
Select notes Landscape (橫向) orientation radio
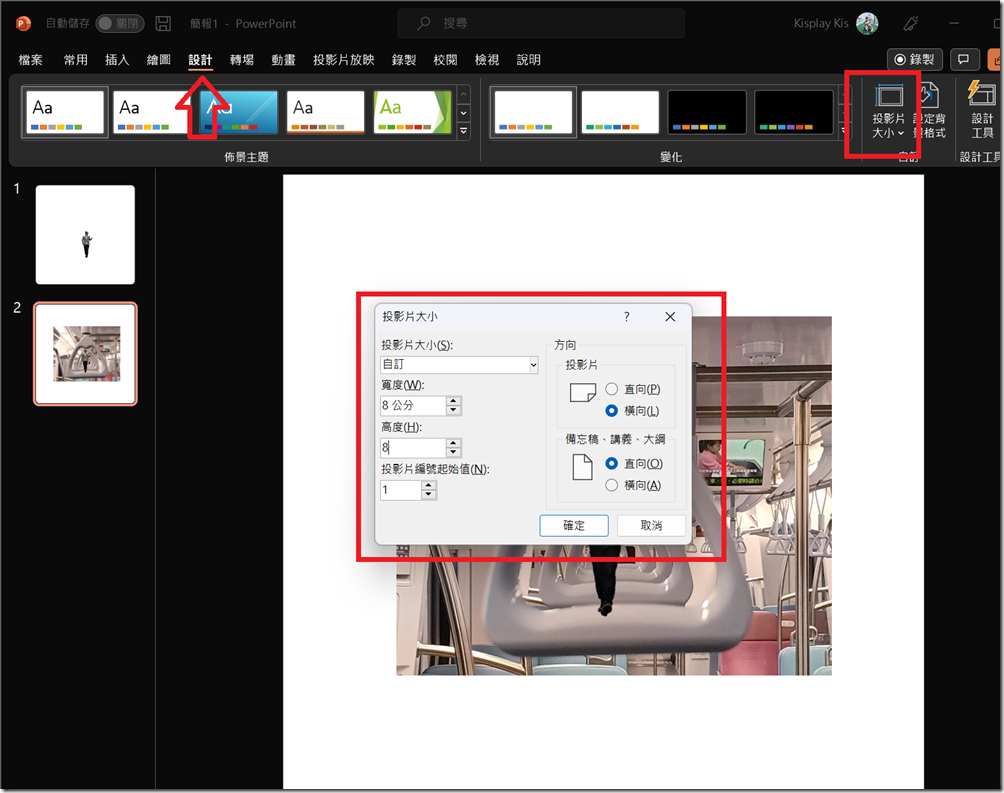[x=612, y=485]
